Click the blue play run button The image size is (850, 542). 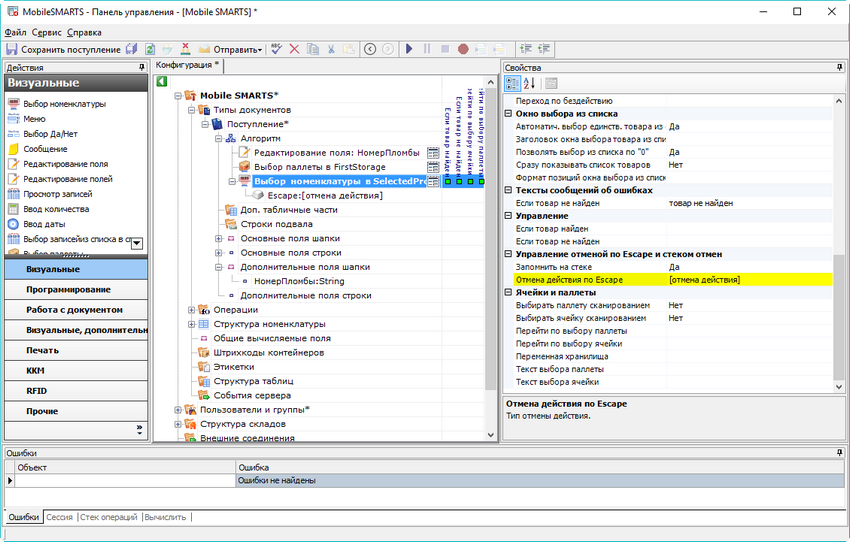tap(409, 49)
